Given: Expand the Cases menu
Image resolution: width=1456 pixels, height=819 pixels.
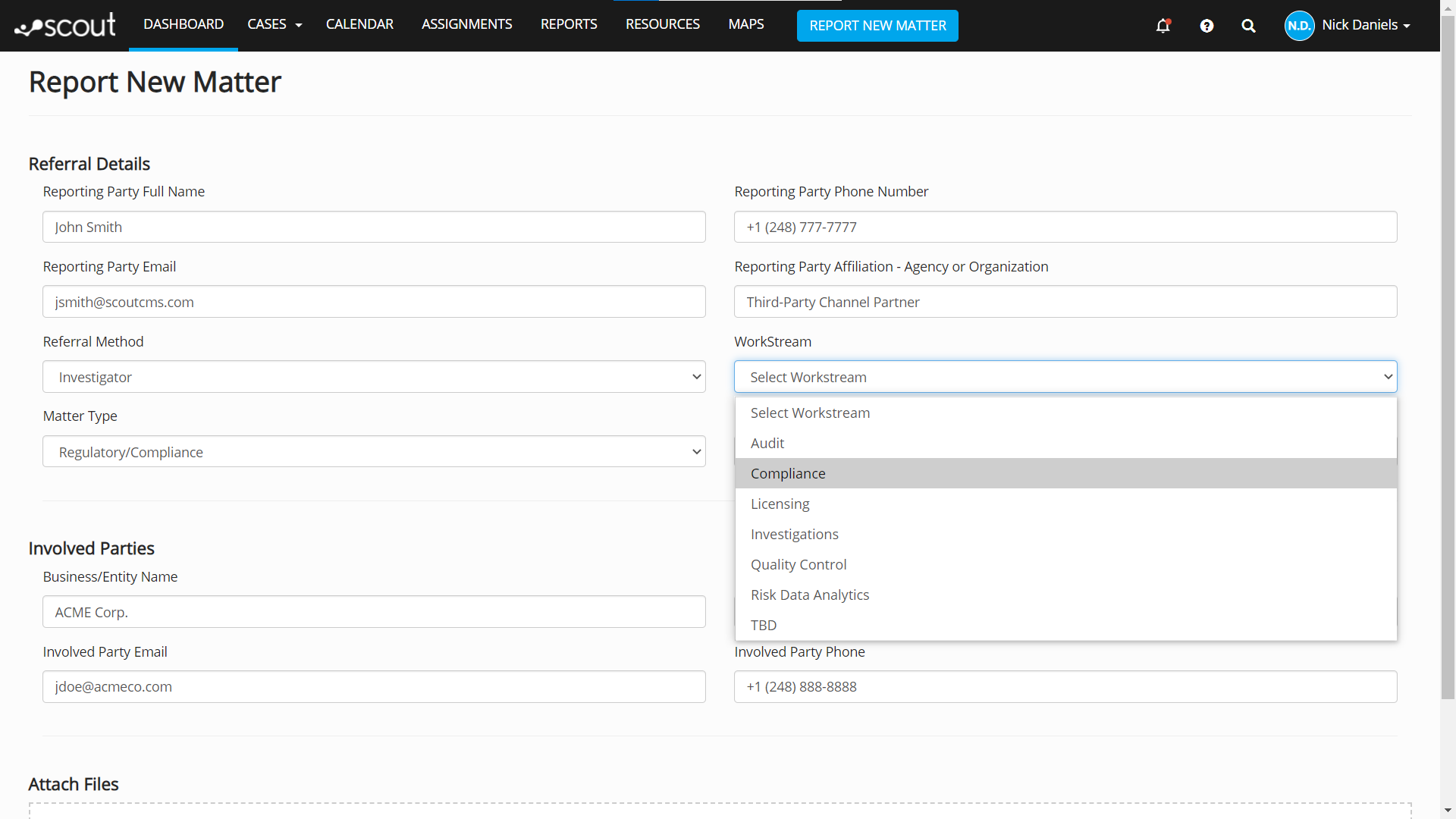Looking at the screenshot, I should click(x=275, y=24).
